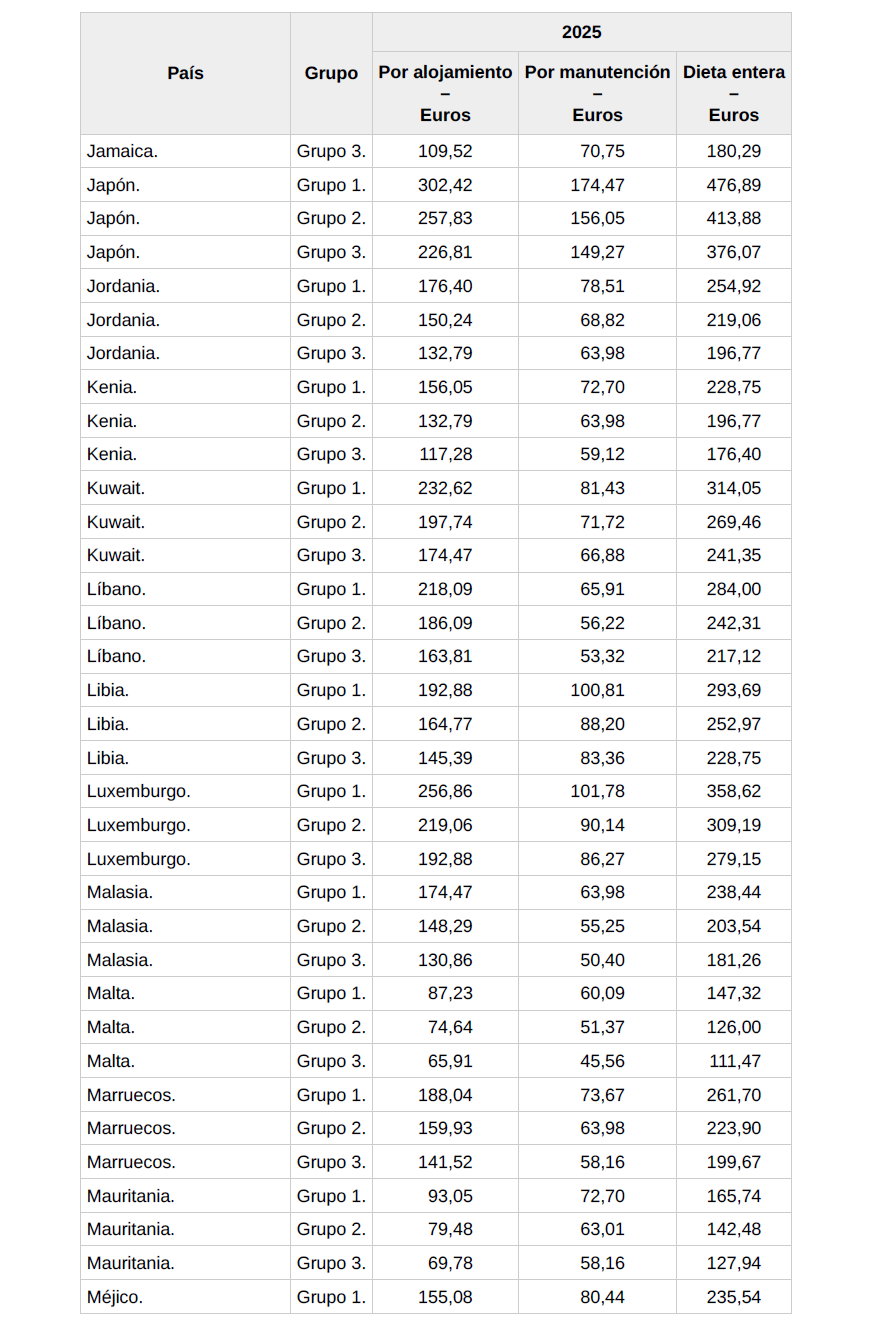Click the Por alojamiento column header
This screenshot has width=882, height=1341.
click(x=445, y=73)
